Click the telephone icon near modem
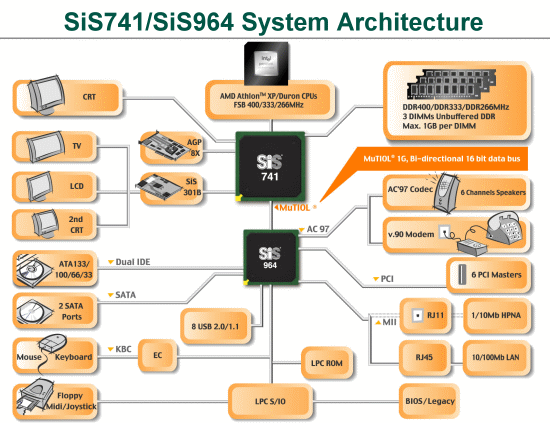This screenshot has width=550, height=423. pyautogui.click(x=504, y=228)
